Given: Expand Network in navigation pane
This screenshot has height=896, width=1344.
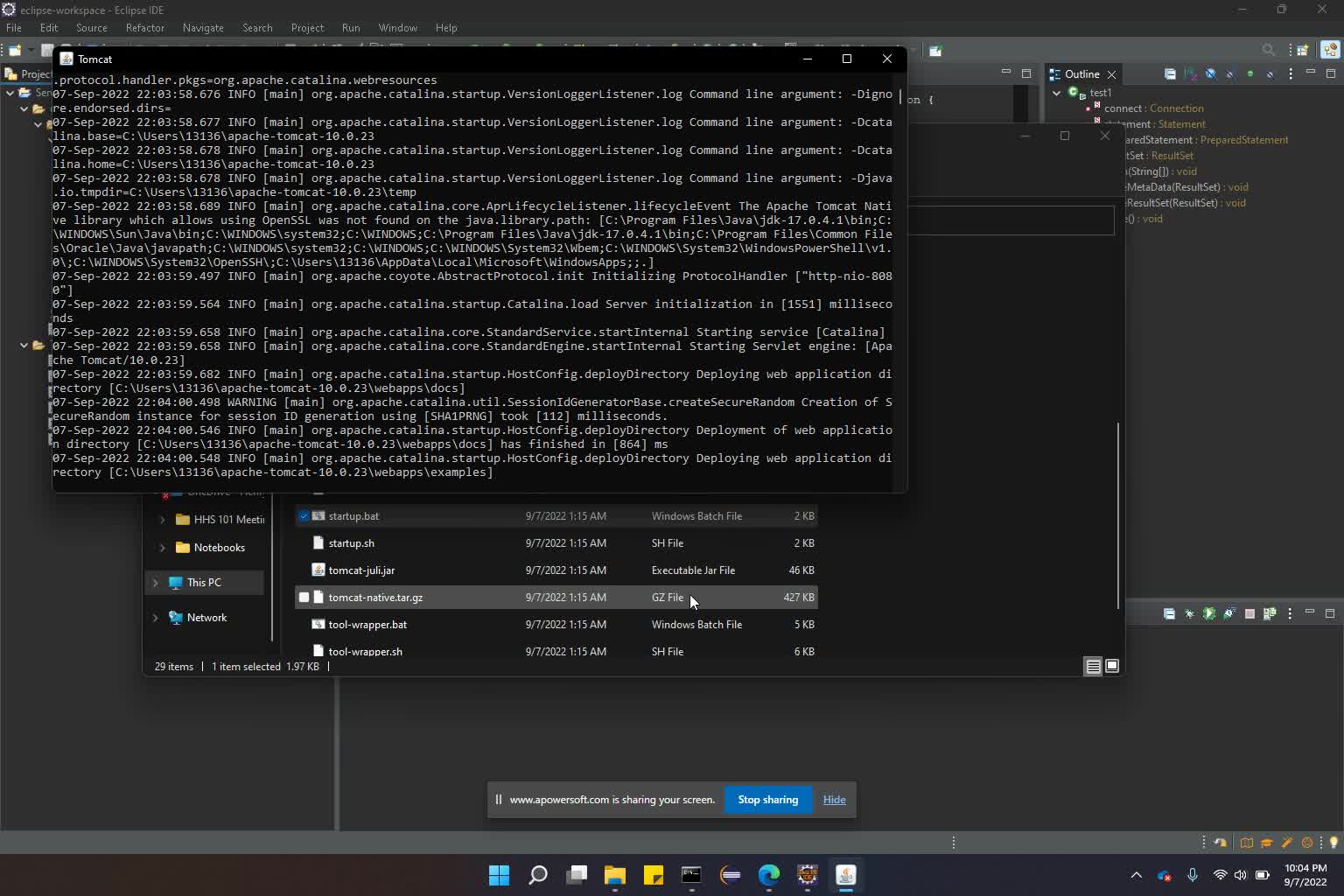Looking at the screenshot, I should [x=156, y=618].
